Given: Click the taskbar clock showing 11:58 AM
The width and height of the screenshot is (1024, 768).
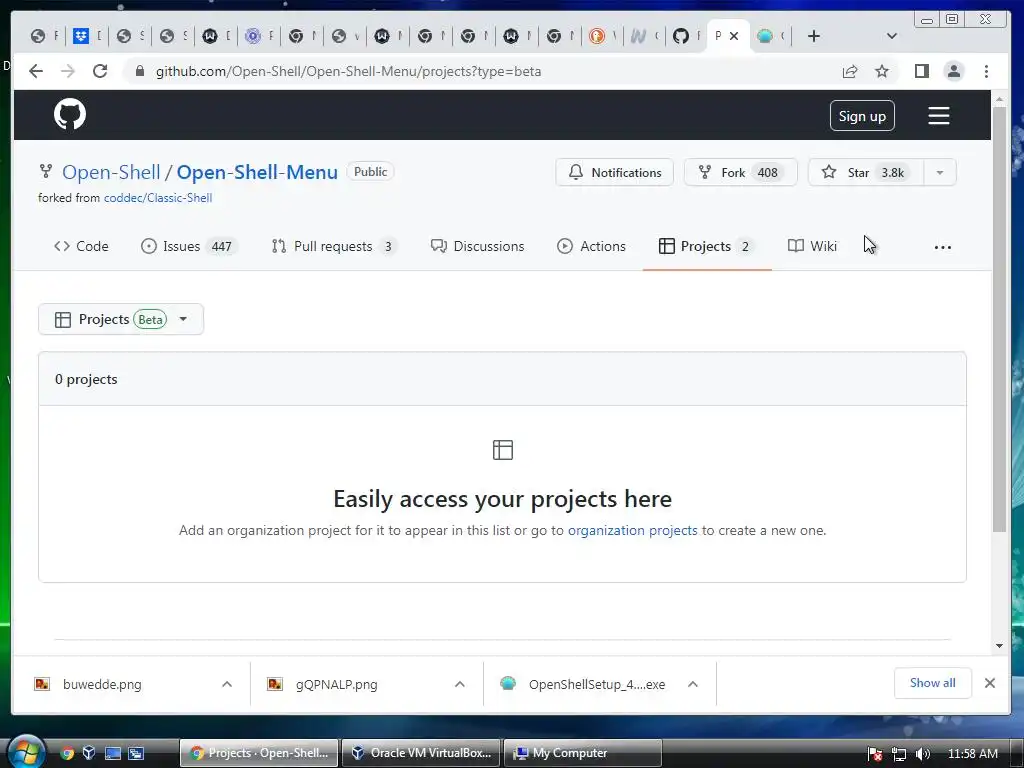Looking at the screenshot, I should pos(972,754).
